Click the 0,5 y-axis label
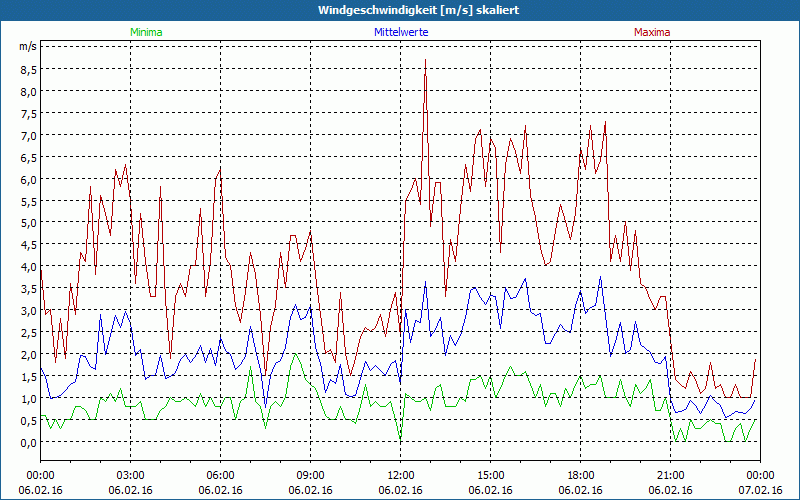Screen dimensions: 800x500 [x=28, y=420]
